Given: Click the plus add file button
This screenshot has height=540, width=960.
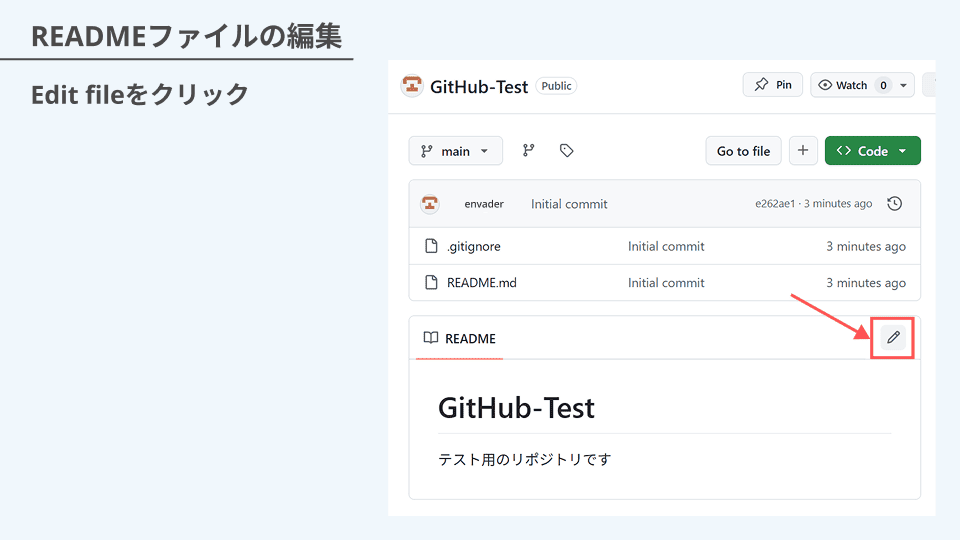Looking at the screenshot, I should pyautogui.click(x=803, y=151).
